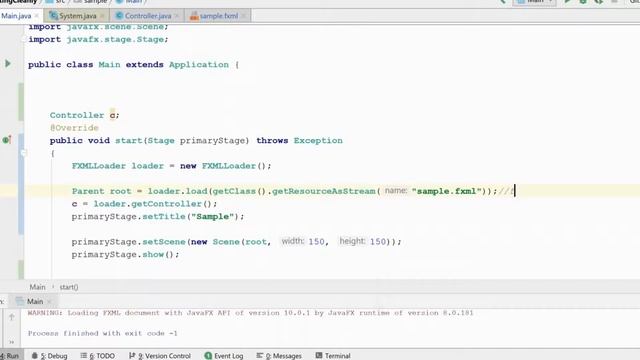Click 'FXMLLoader loader' declaration in the editor

point(118,166)
